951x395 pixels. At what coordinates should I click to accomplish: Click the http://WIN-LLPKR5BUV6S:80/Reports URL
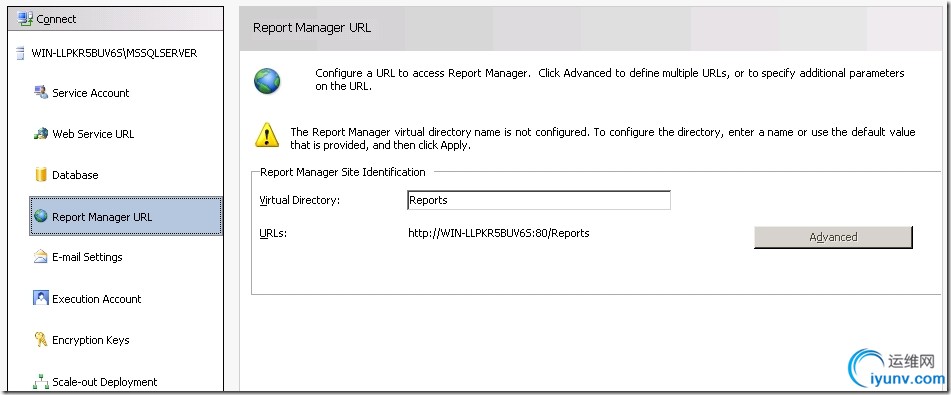[x=499, y=233]
